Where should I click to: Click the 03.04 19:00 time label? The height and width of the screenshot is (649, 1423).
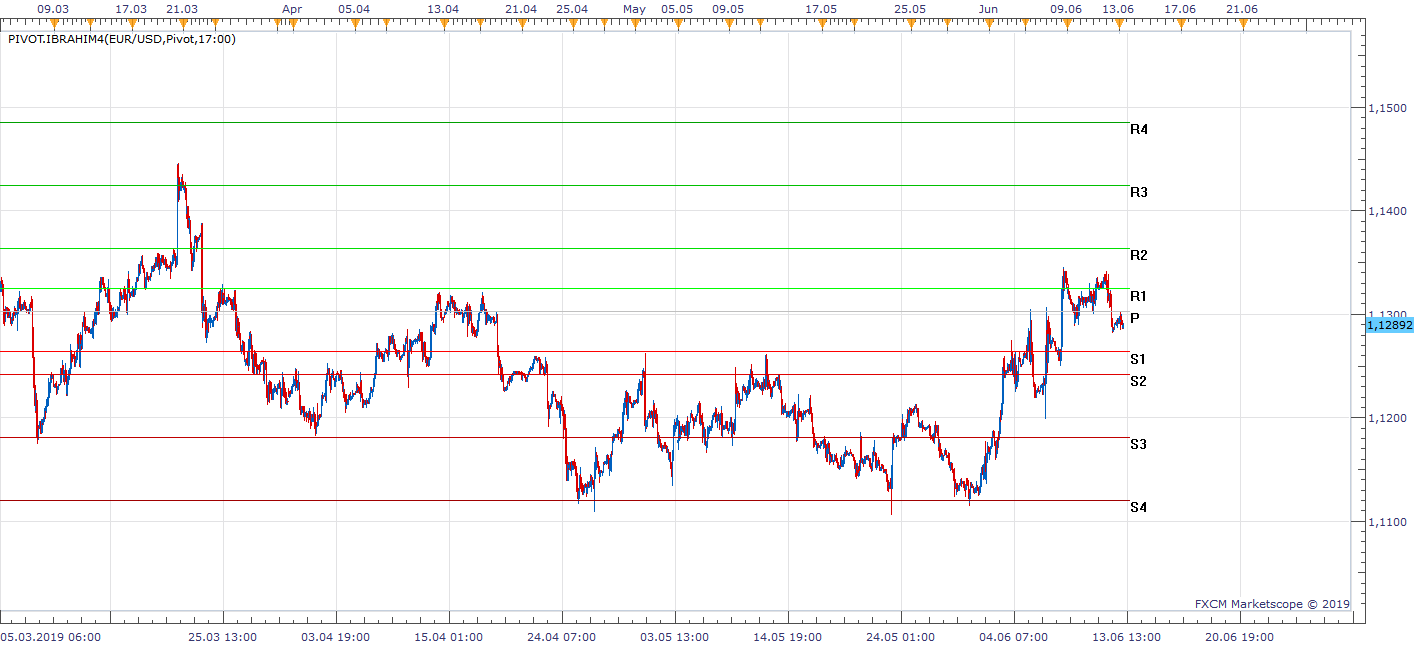point(336,637)
